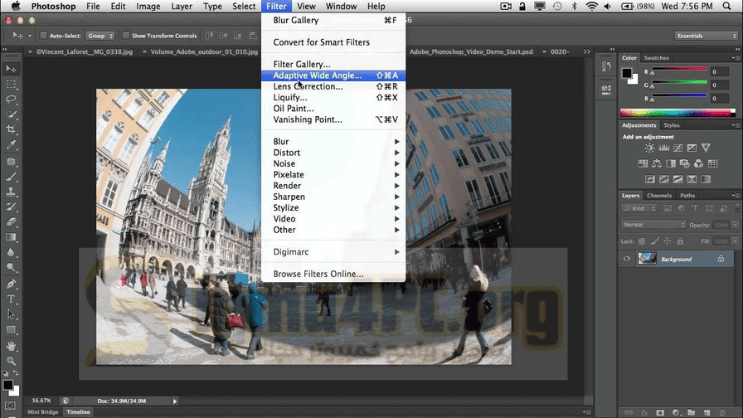Expand the Render submenu

(333, 186)
